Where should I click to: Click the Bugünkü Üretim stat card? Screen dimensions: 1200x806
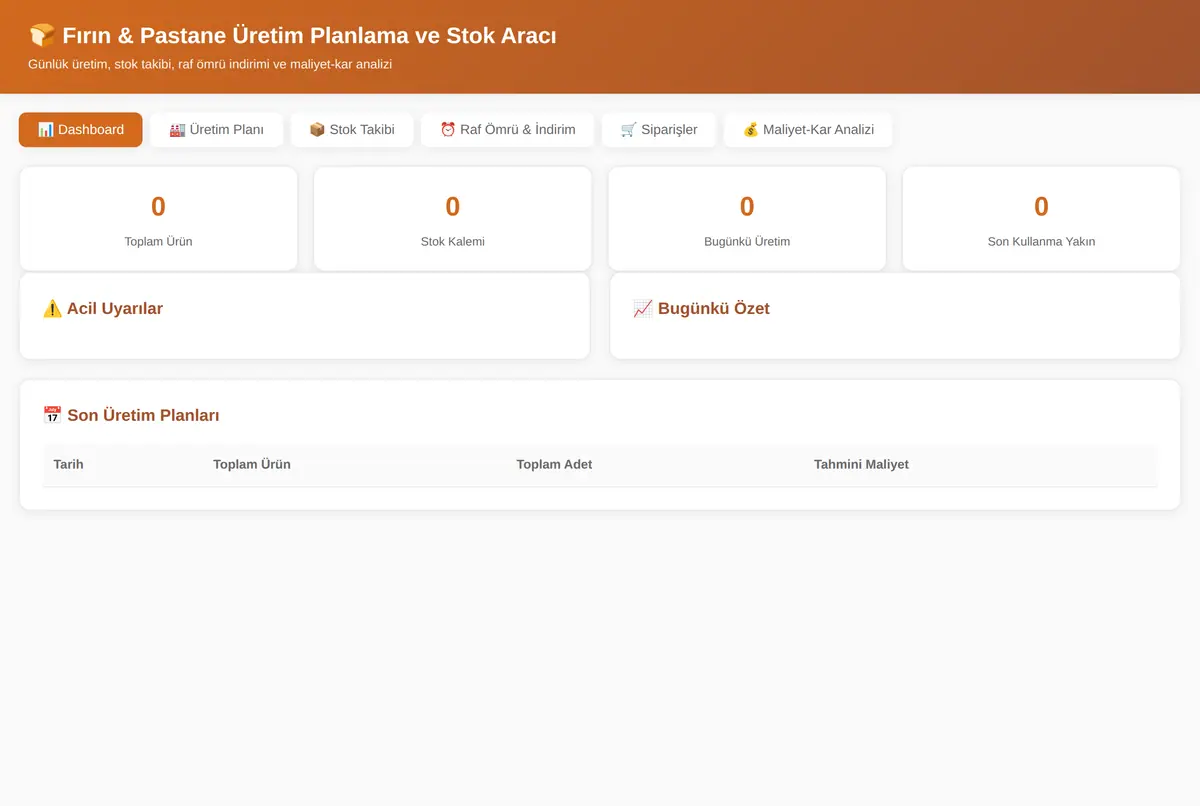747,218
